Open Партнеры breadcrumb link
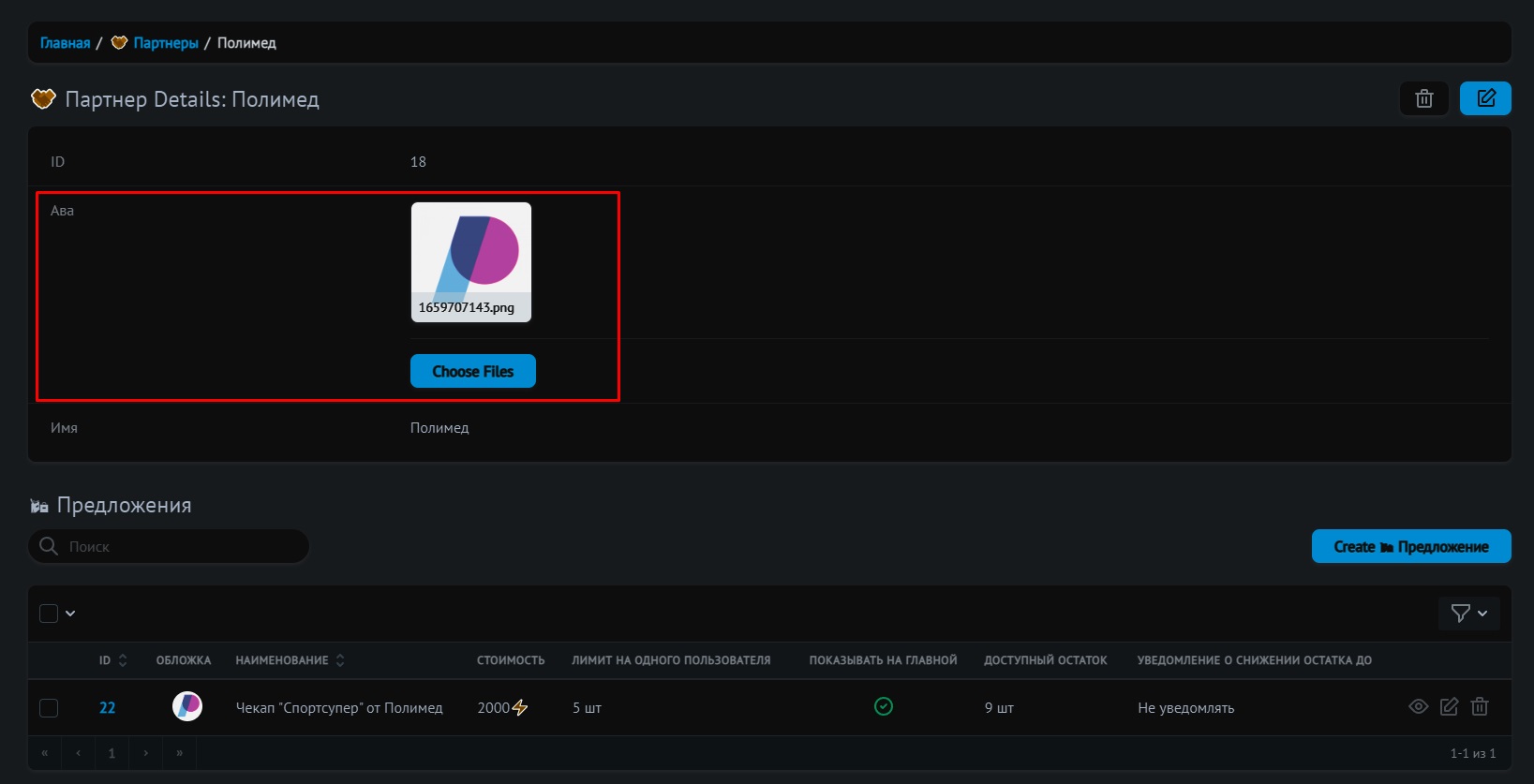Viewport: 1534px width, 784px height. 165,43
